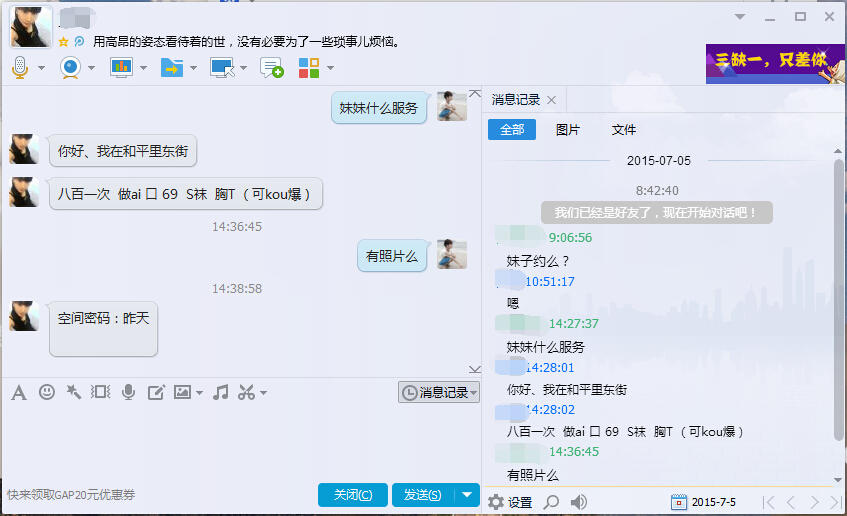Start a video call with webcam icon
This screenshot has width=847, height=516.
pyautogui.click(x=70, y=68)
